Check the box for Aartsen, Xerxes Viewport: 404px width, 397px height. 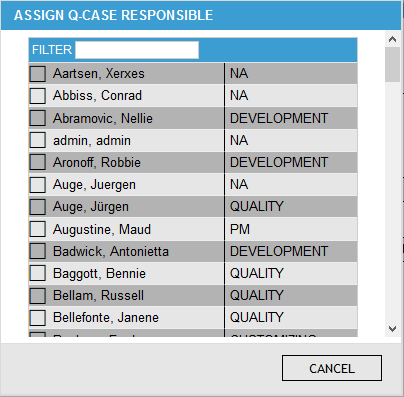click(38, 74)
